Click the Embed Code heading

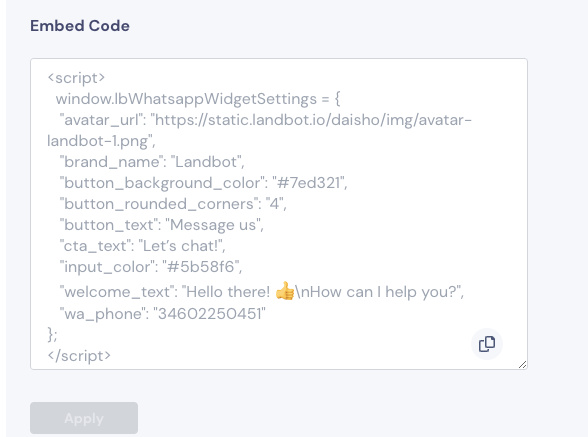point(80,26)
